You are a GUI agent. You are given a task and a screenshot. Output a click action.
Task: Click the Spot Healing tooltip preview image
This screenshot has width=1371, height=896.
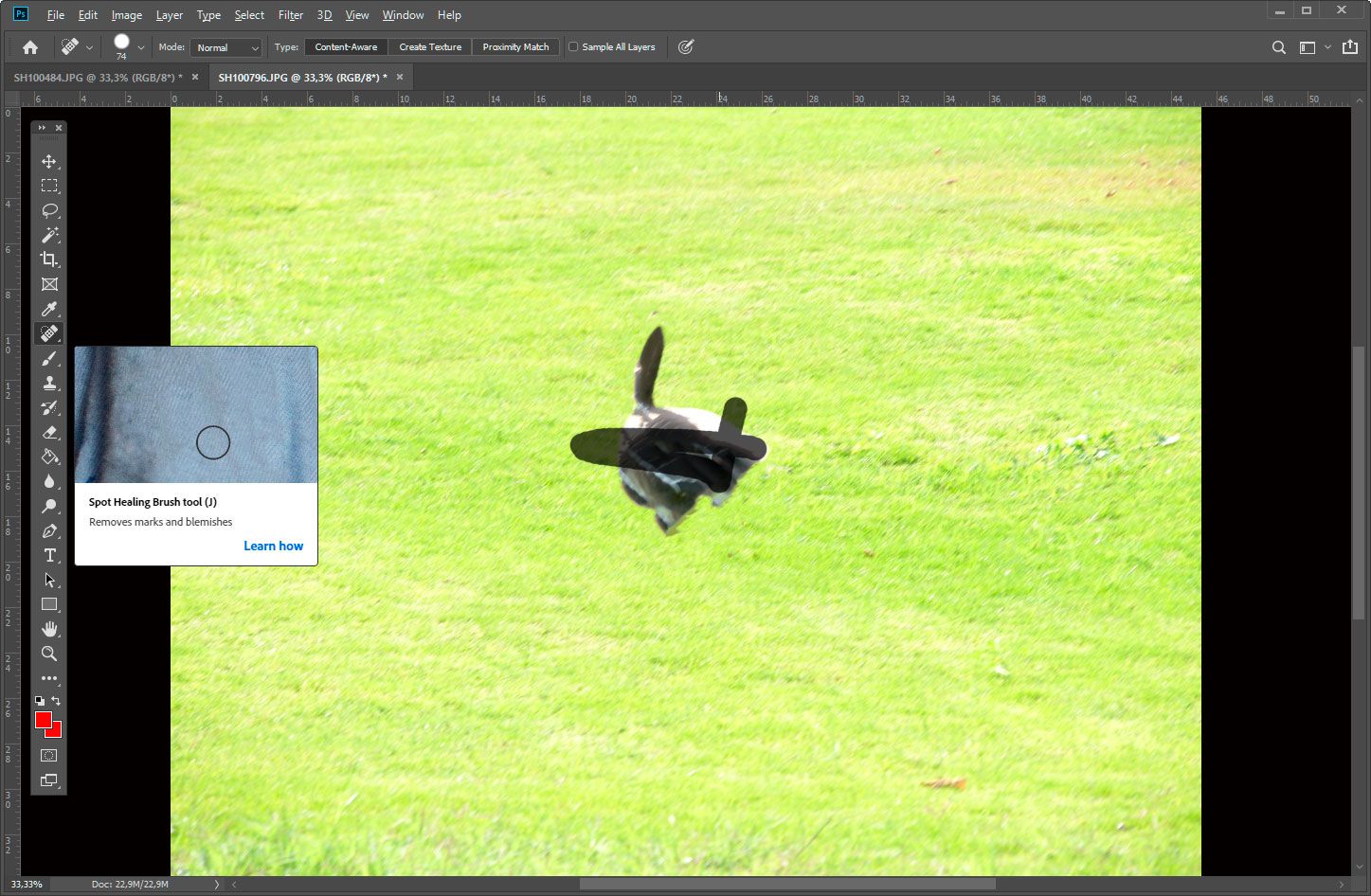(x=196, y=415)
